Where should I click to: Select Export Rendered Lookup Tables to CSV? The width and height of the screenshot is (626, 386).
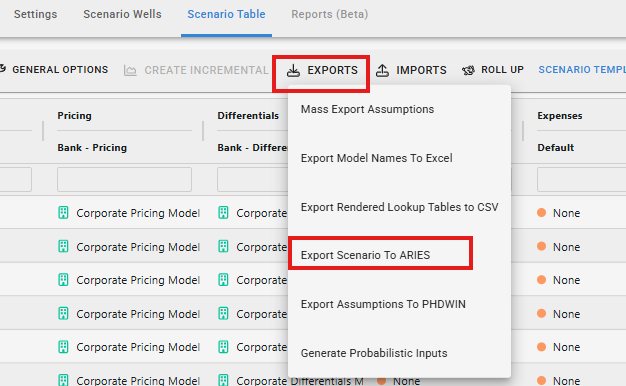(399, 207)
